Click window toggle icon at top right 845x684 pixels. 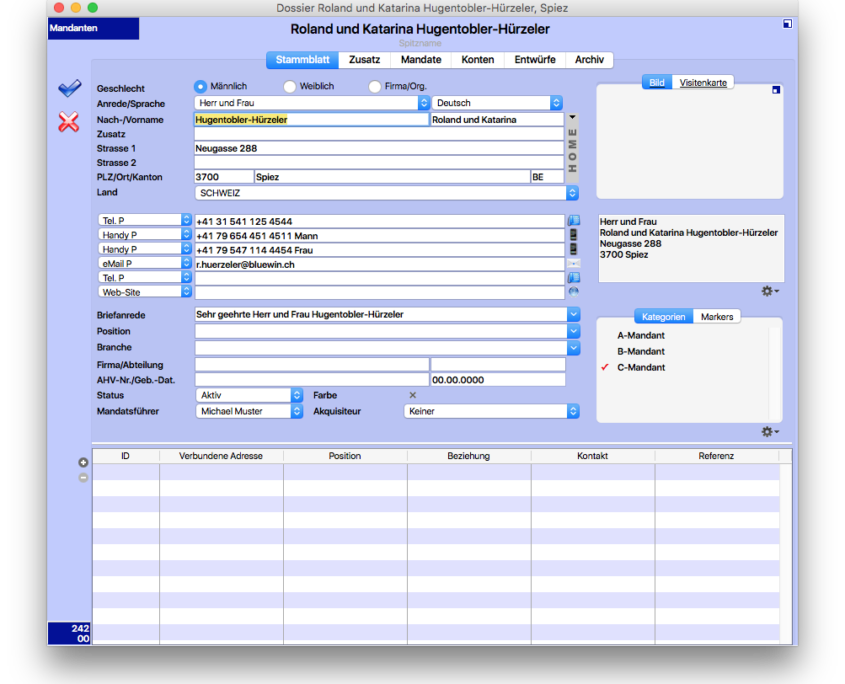point(787,24)
